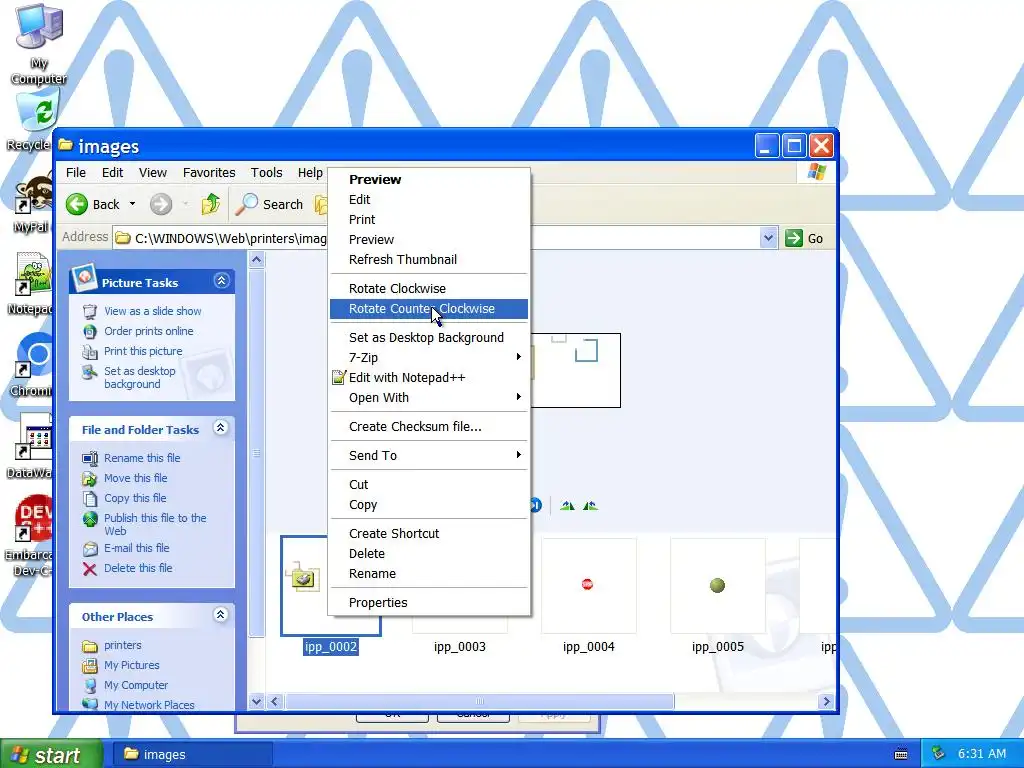Viewport: 1024px width, 768px height.
Task: Click Move this file link
Action: pyautogui.click(x=136, y=478)
